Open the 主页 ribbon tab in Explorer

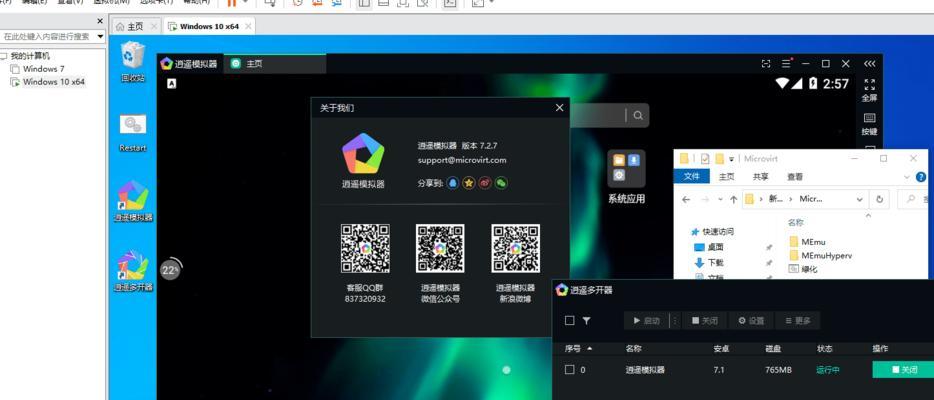tap(727, 177)
